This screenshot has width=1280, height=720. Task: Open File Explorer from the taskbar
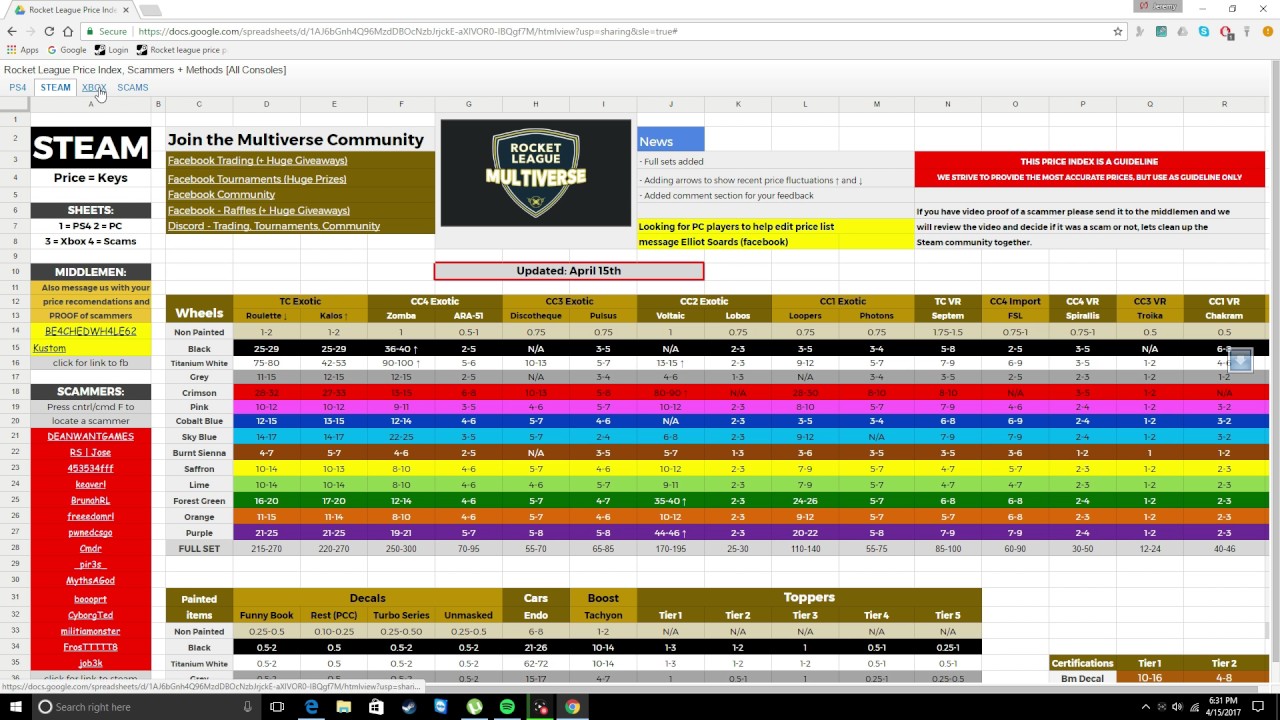pyautogui.click(x=343, y=707)
